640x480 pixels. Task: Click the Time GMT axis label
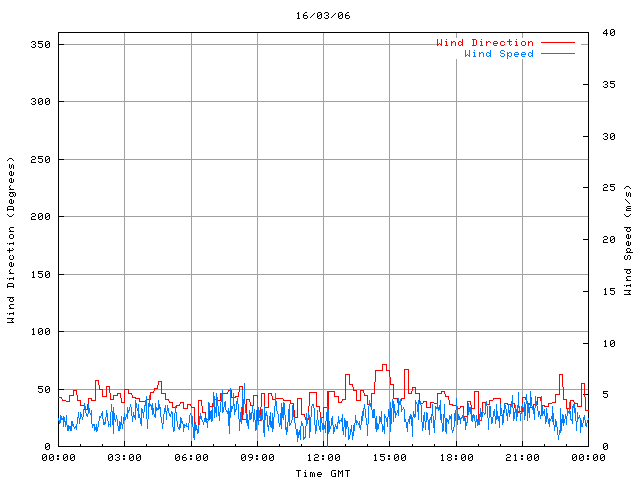point(323,473)
